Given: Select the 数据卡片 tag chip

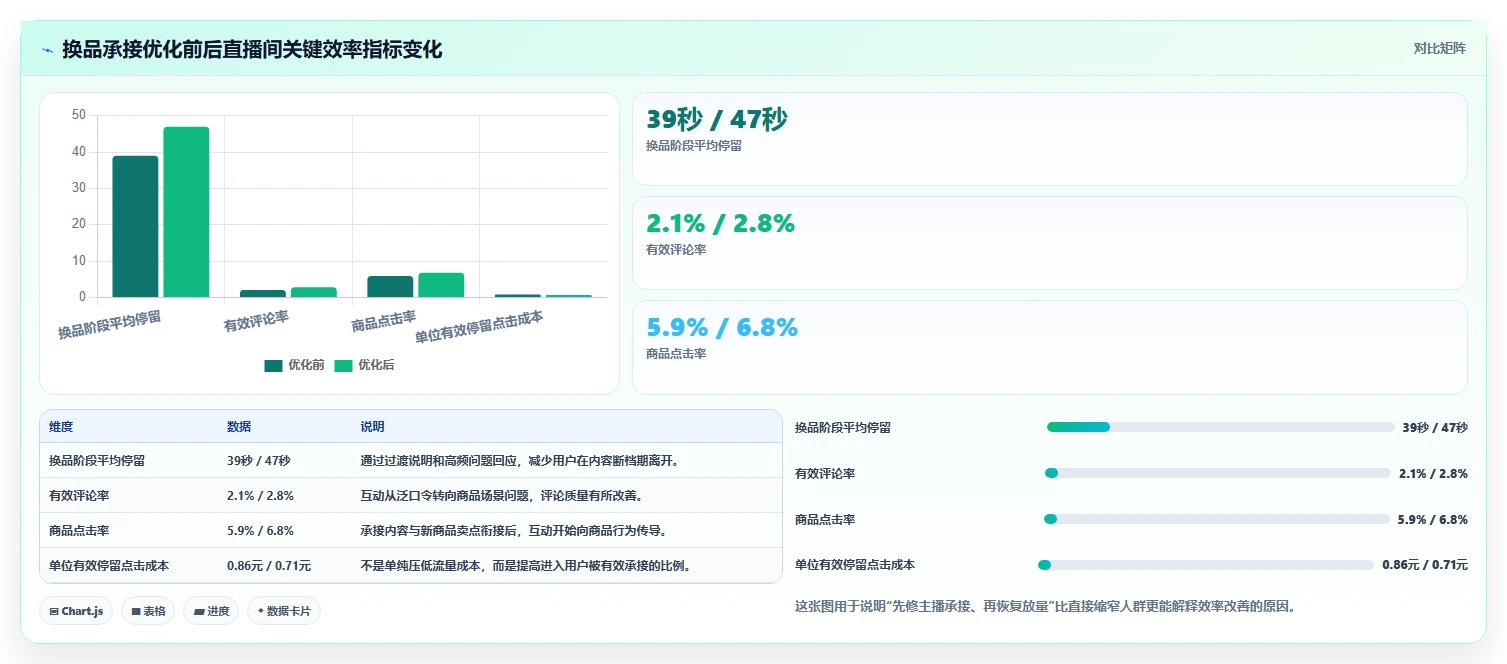Looking at the screenshot, I should tap(284, 611).
